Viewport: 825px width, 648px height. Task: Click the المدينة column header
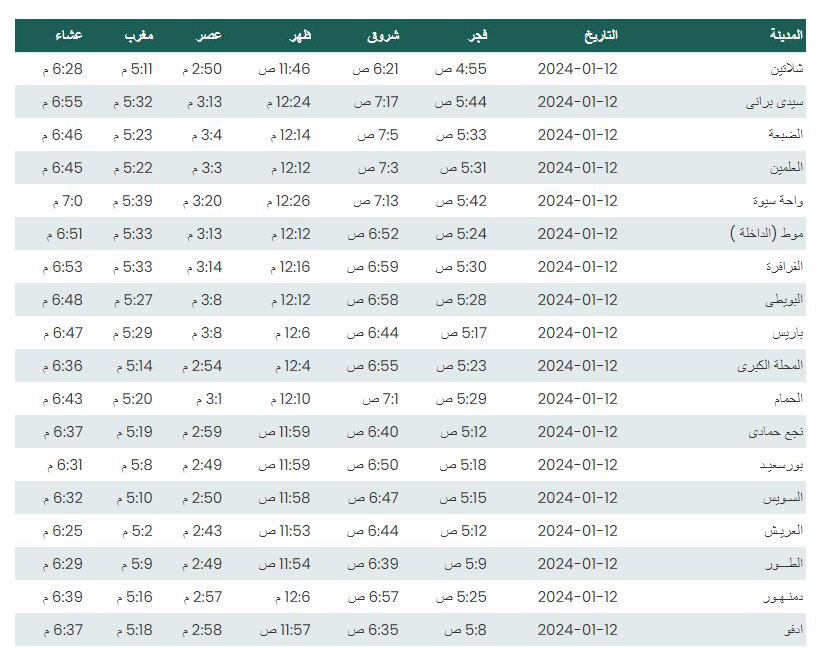(786, 35)
